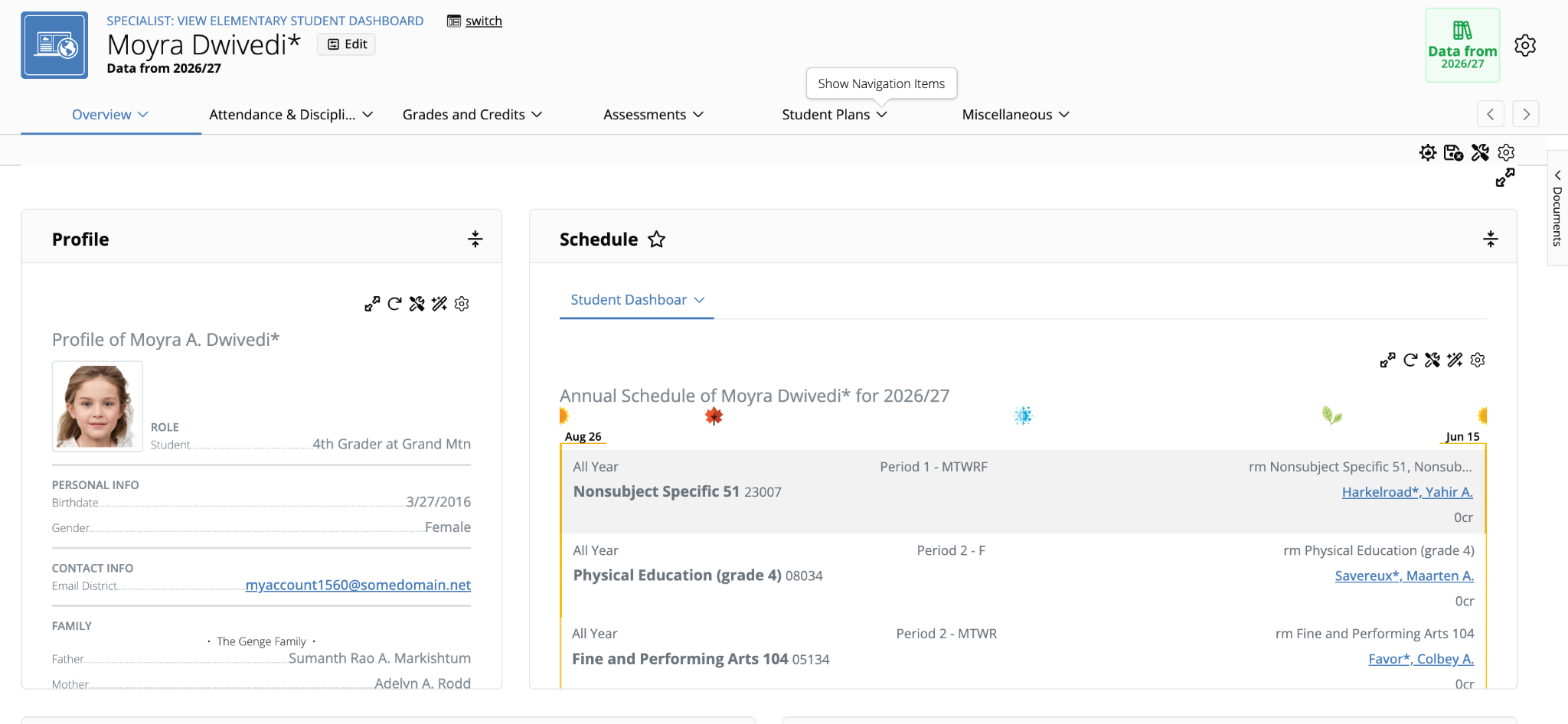Open the myaccount1560@somedomain.net email link
This screenshot has width=1568, height=724.
[358, 585]
